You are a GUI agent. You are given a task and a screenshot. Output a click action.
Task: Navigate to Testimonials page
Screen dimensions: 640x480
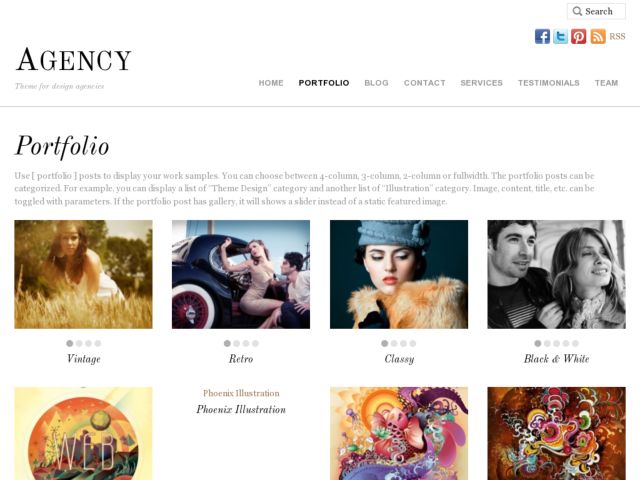pos(549,83)
